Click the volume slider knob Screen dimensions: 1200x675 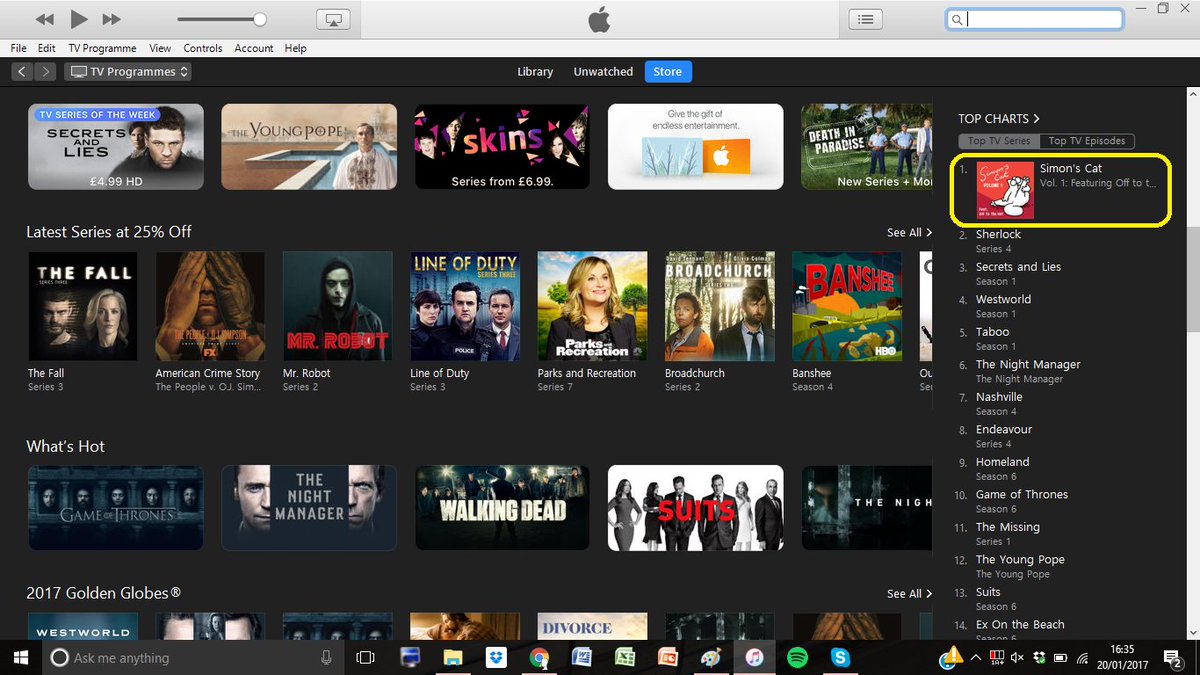(x=260, y=19)
